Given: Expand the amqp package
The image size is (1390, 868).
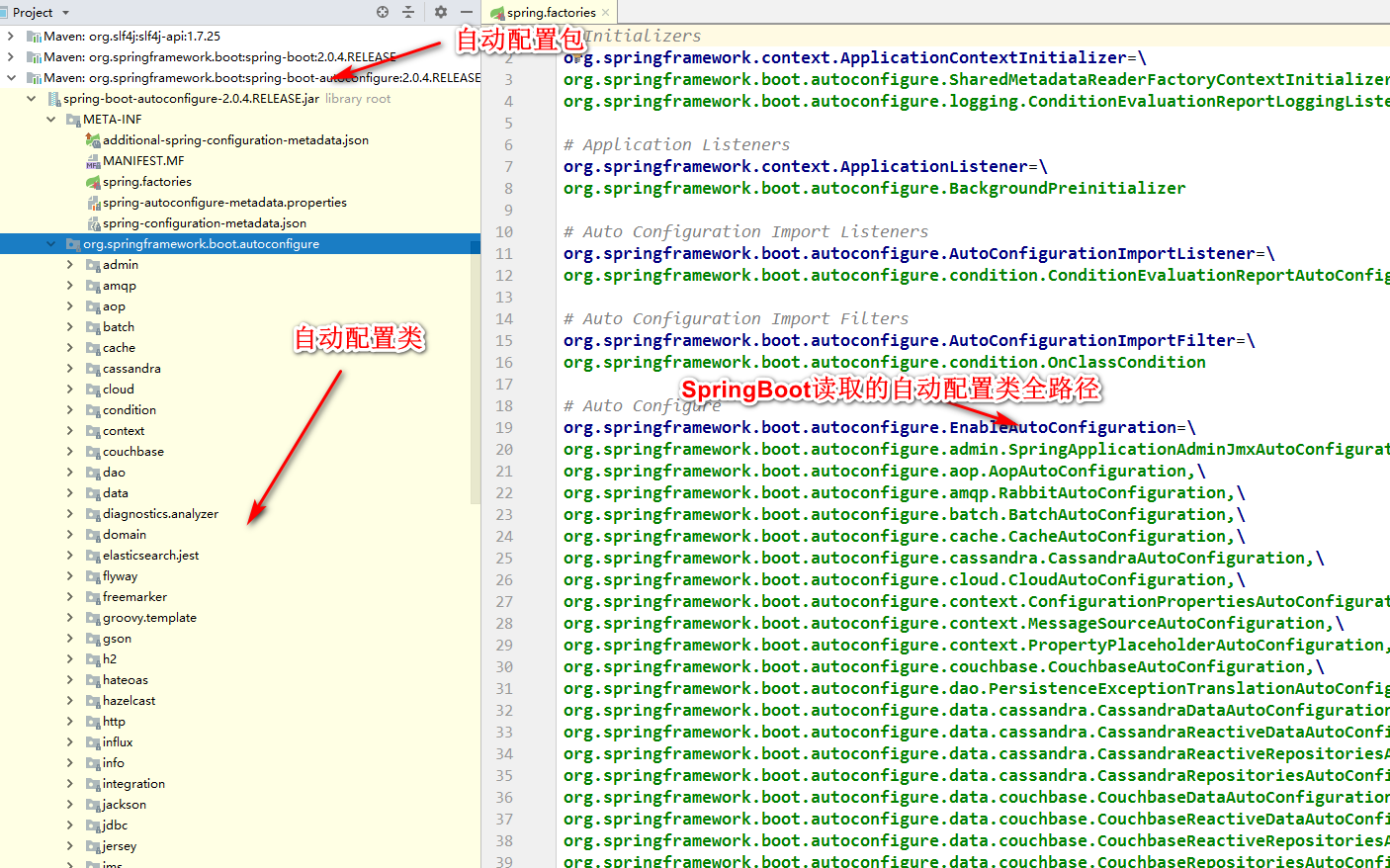Looking at the screenshot, I should [x=70, y=285].
